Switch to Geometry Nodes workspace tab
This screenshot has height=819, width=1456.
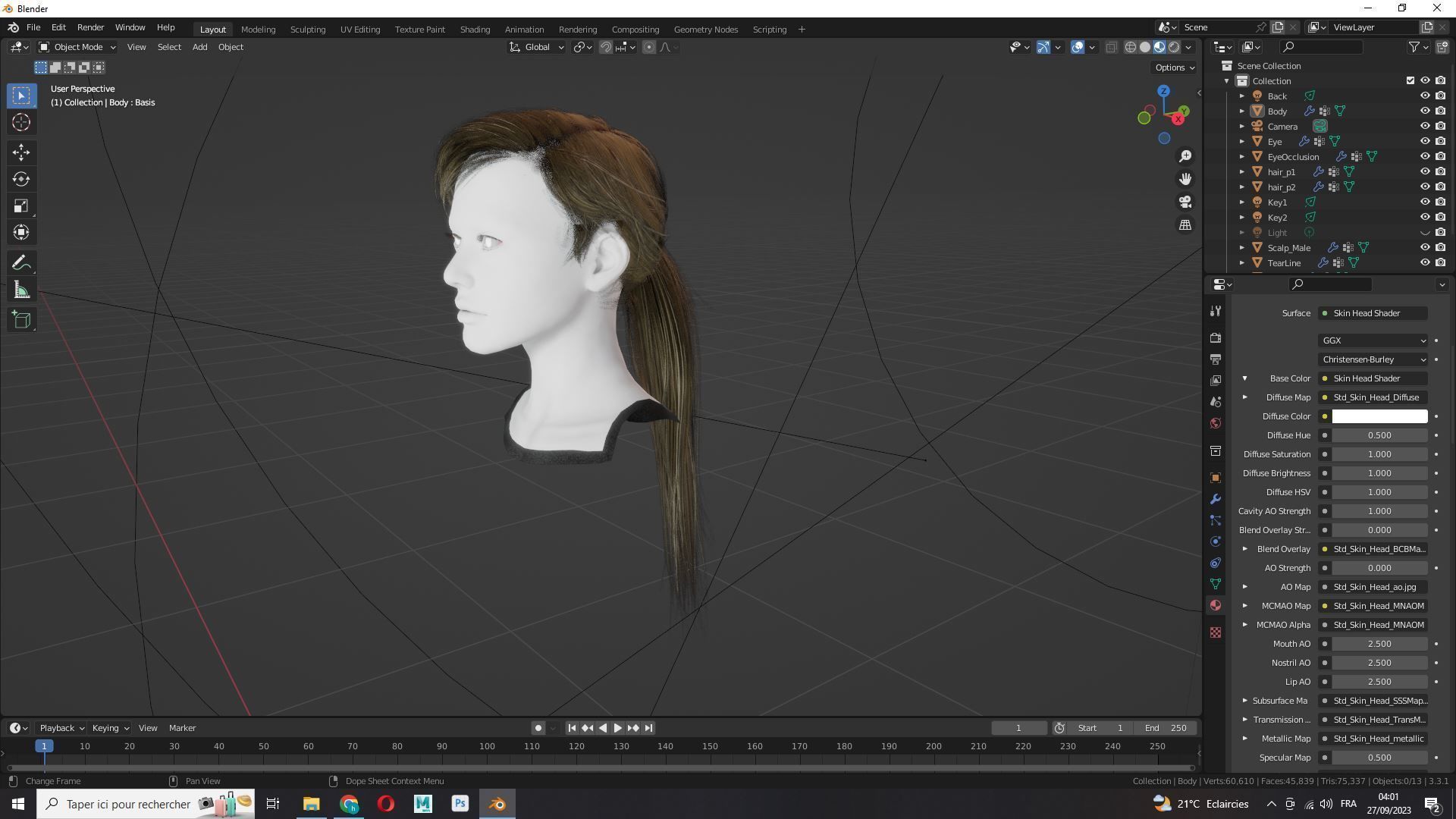click(706, 30)
